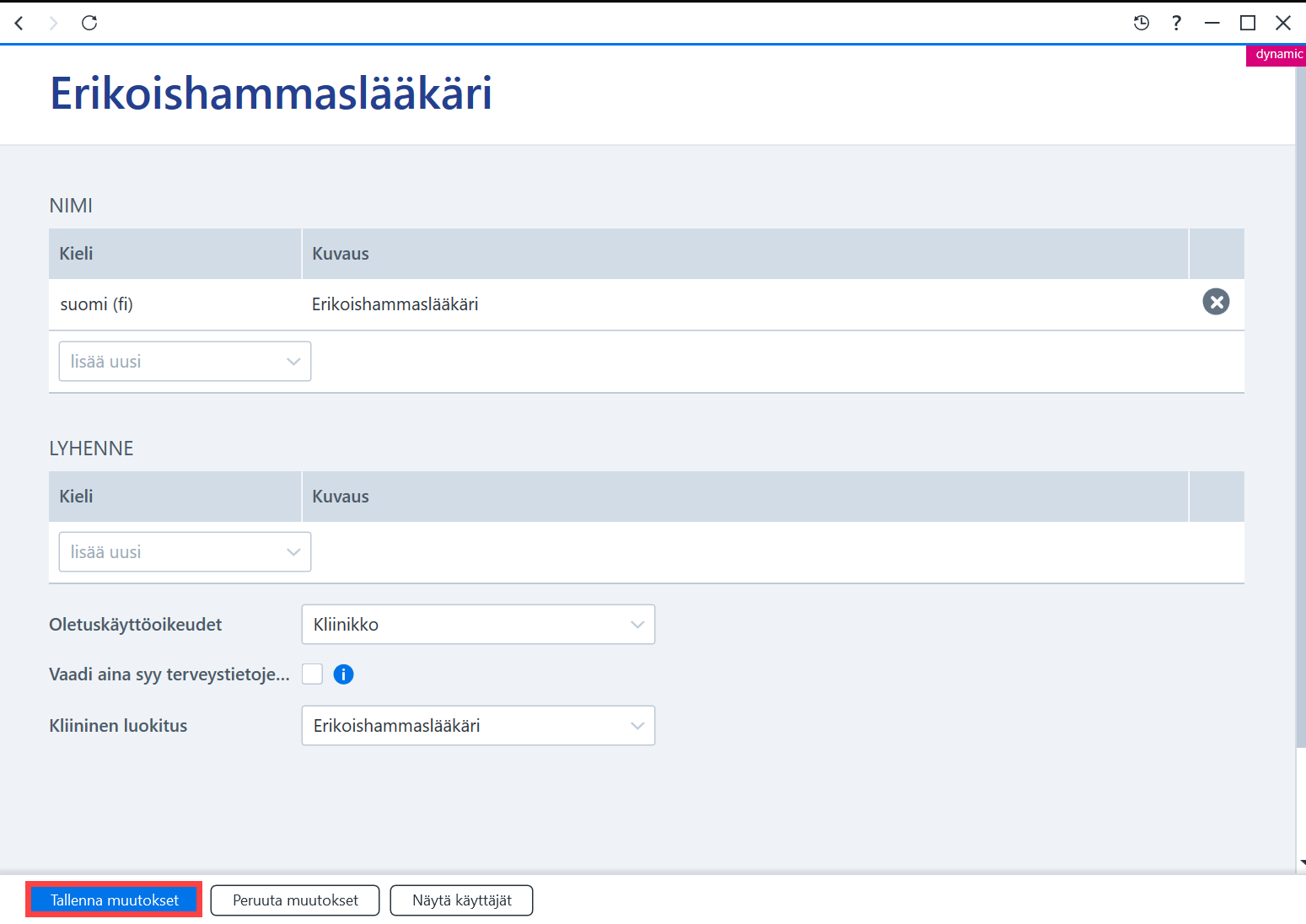Open the NIMI lisää uusi language dropdown
Screen dimensions: 1306x924
coord(185,361)
